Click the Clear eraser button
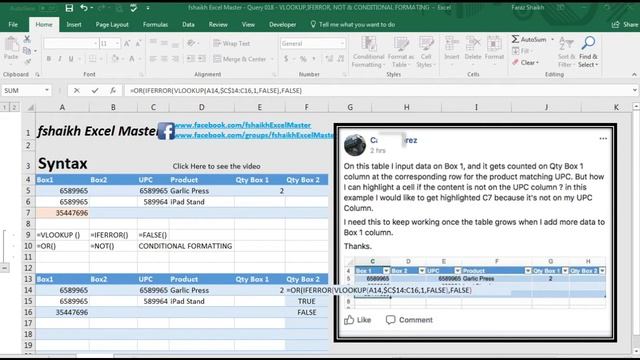 (x=526, y=63)
